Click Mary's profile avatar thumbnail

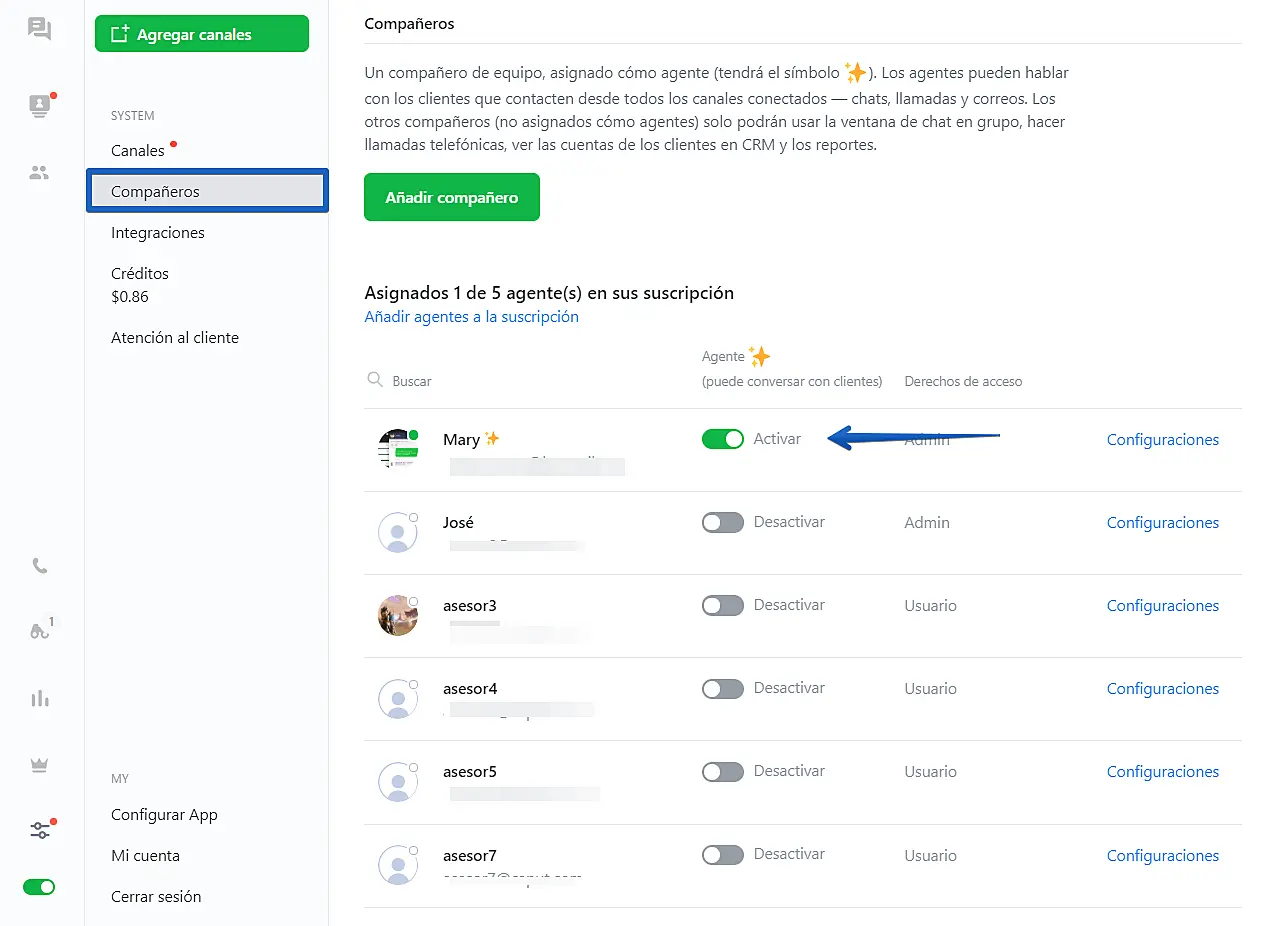pos(398,449)
